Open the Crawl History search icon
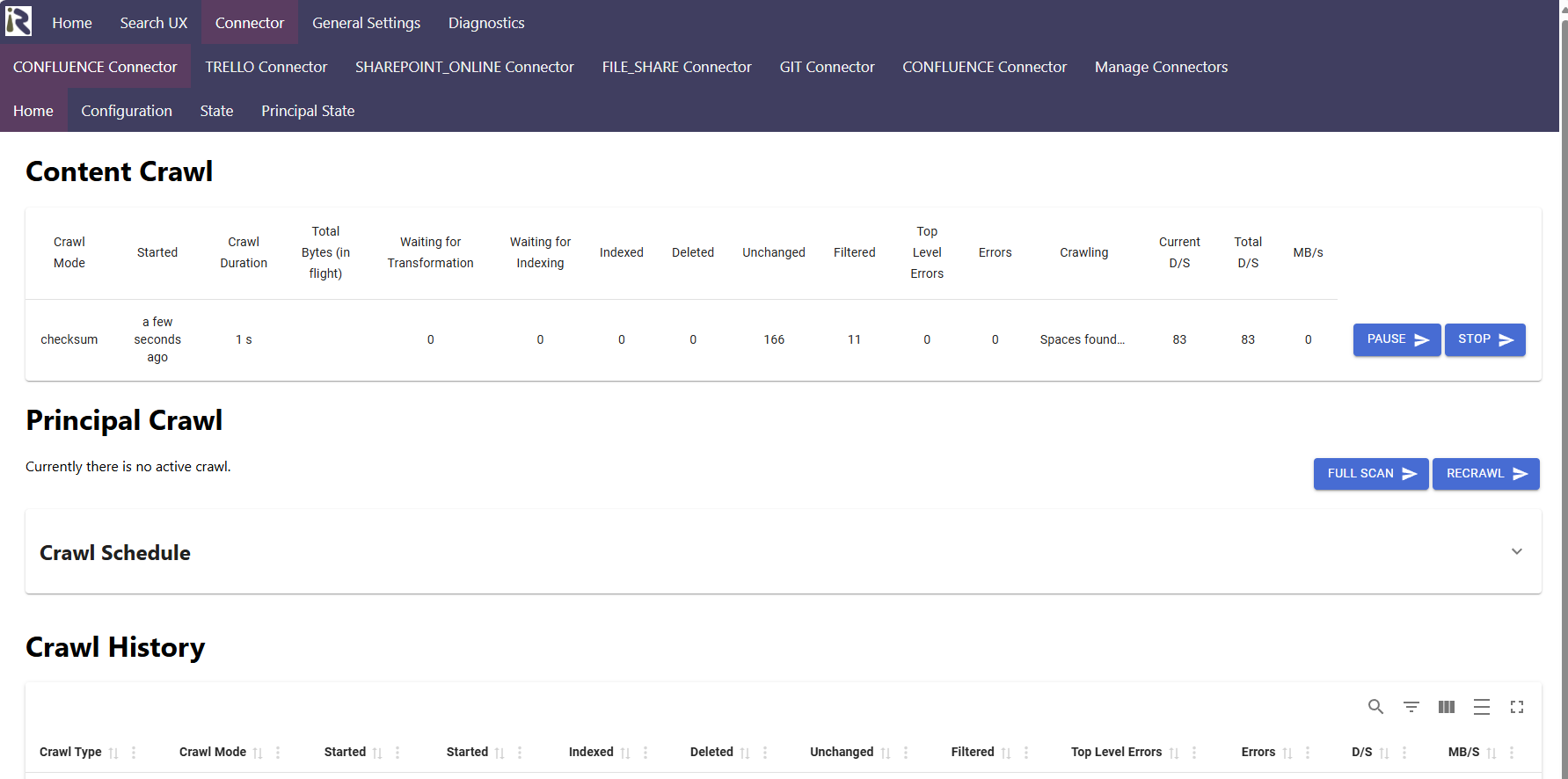Viewport: 1568px width, 779px height. pos(1376,707)
